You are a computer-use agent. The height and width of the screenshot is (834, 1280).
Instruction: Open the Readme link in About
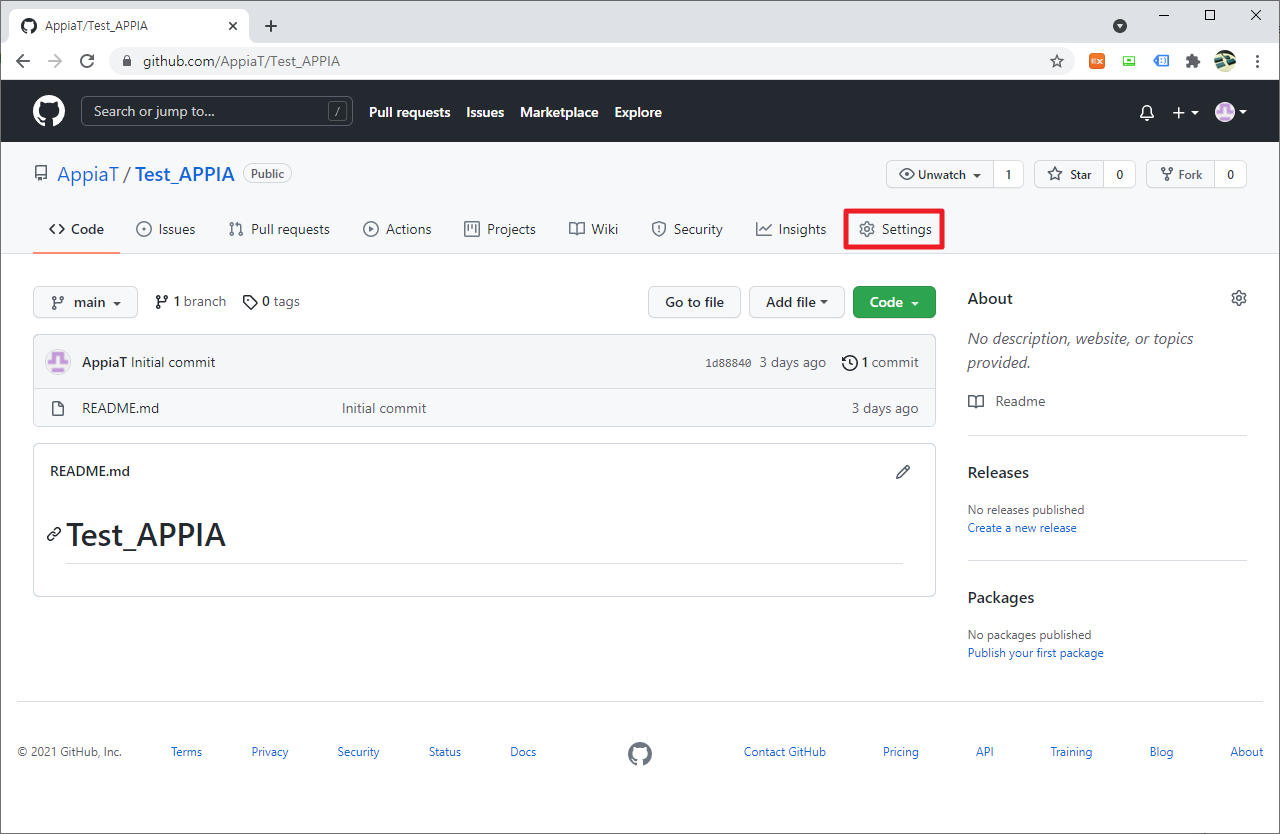[x=1007, y=401]
